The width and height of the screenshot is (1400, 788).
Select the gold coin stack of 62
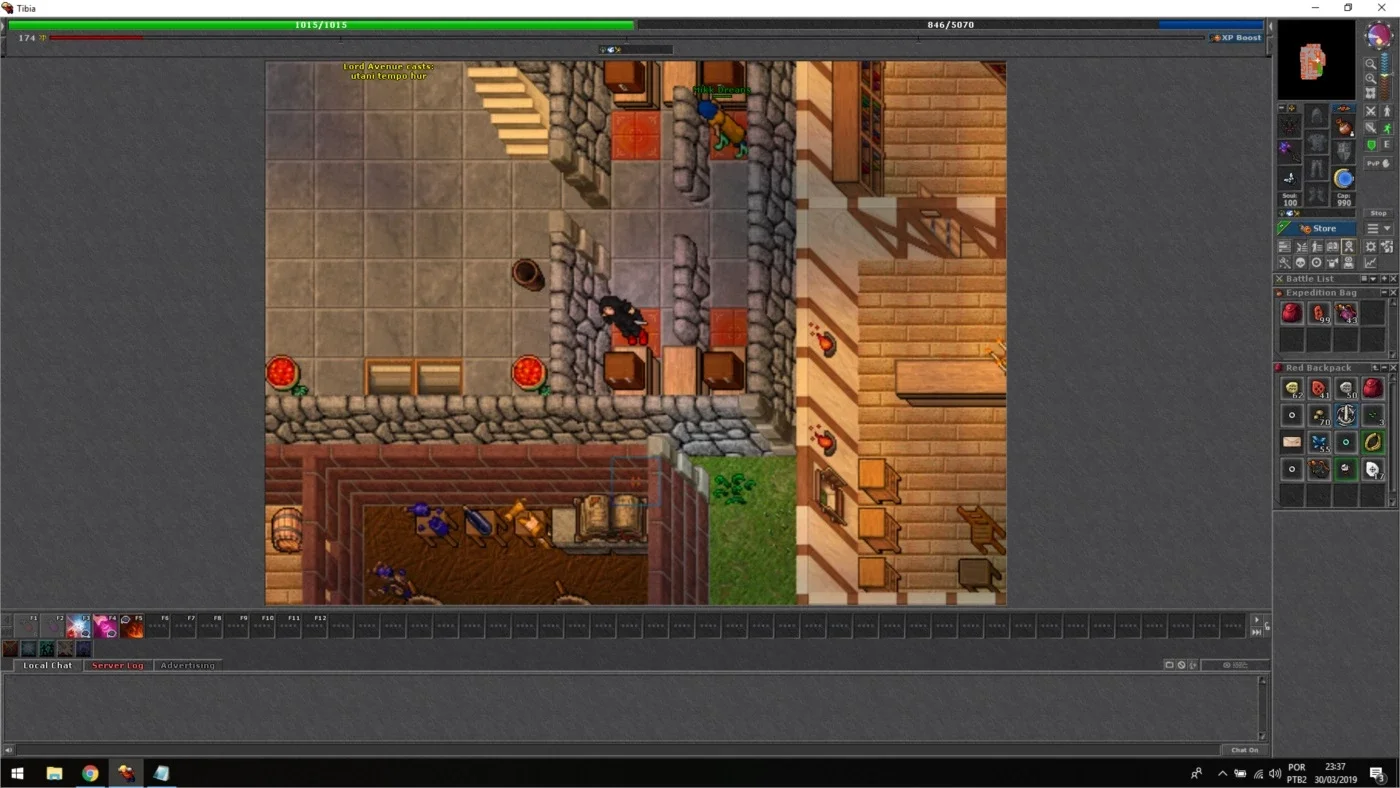(x=1292, y=388)
